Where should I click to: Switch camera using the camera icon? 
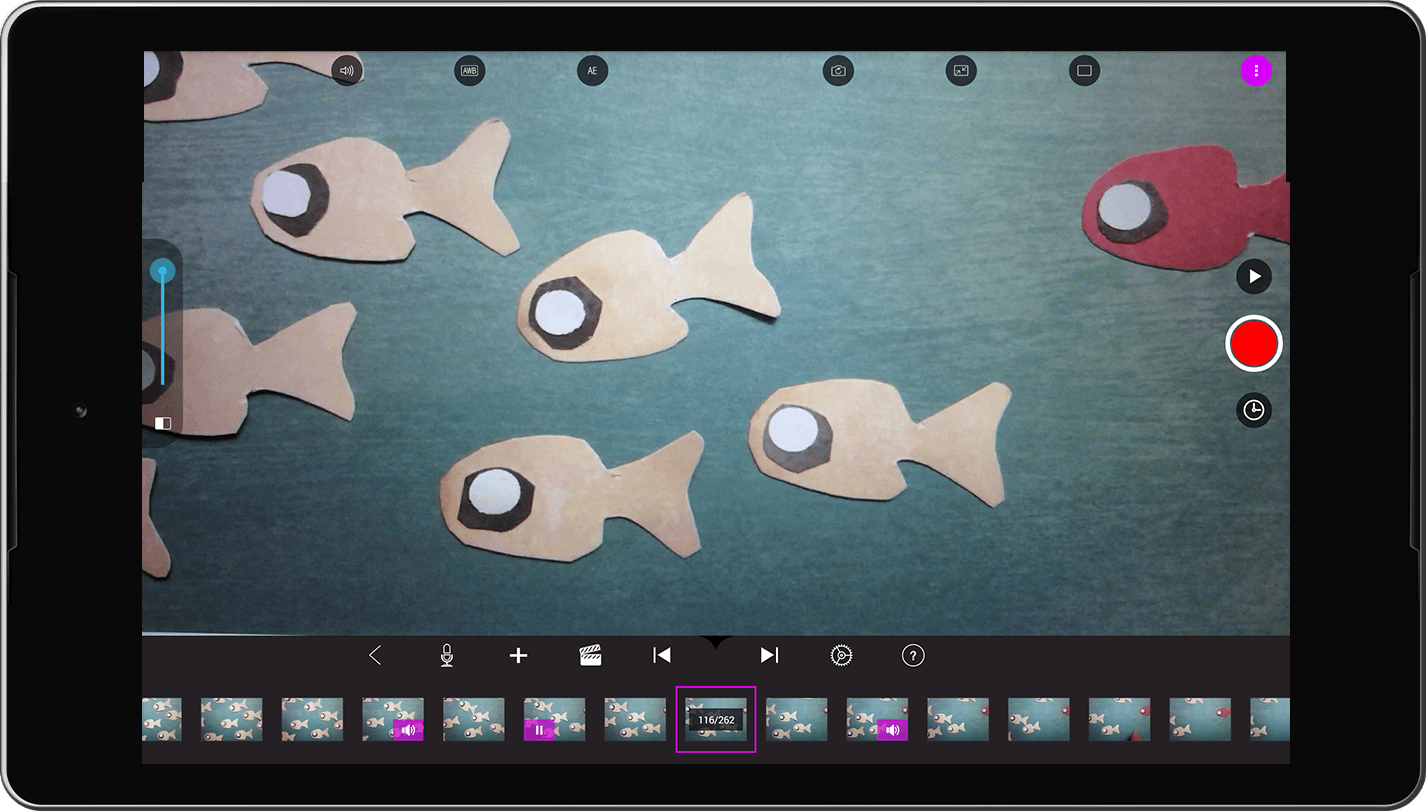pyautogui.click(x=838, y=71)
